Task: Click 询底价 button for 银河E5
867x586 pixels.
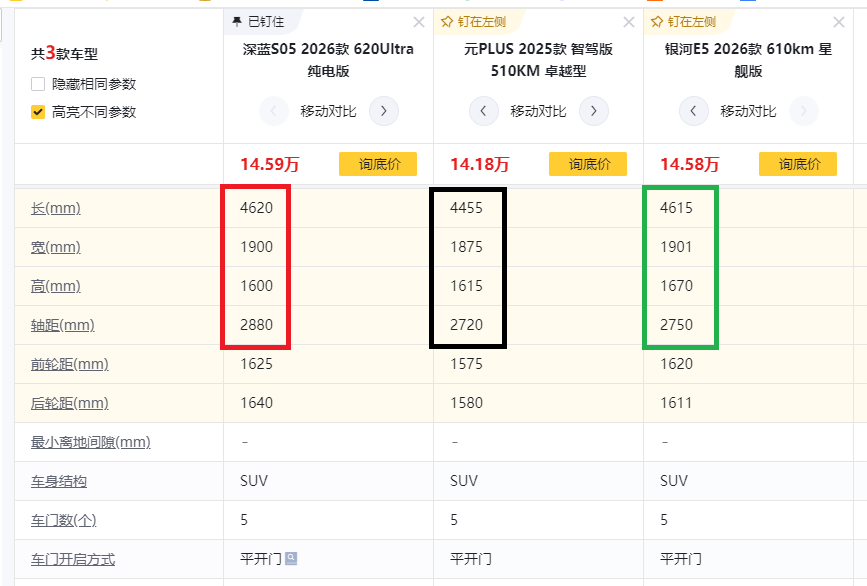Action: pos(798,164)
